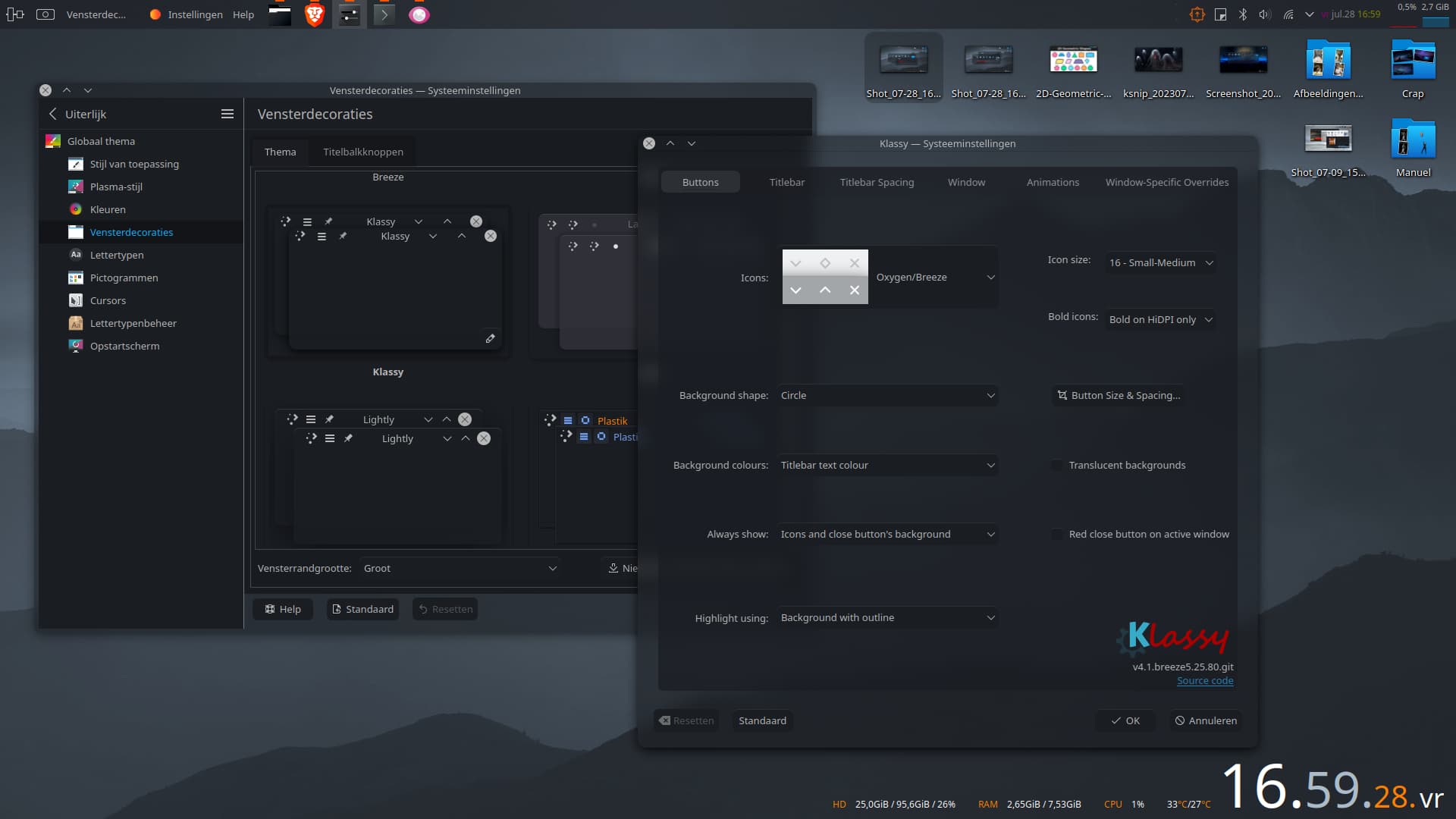Viewport: 1456px width, 819px height.
Task: Switch to Titlebar tab in Klassy
Action: tap(787, 182)
